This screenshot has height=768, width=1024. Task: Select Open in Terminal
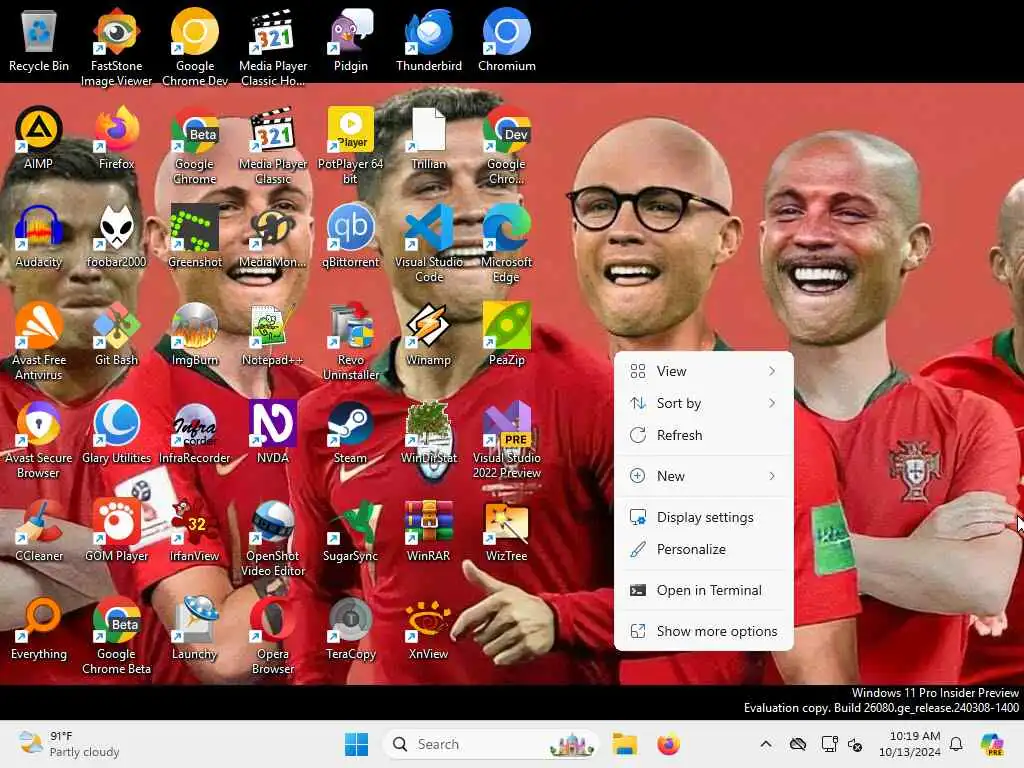[704, 590]
